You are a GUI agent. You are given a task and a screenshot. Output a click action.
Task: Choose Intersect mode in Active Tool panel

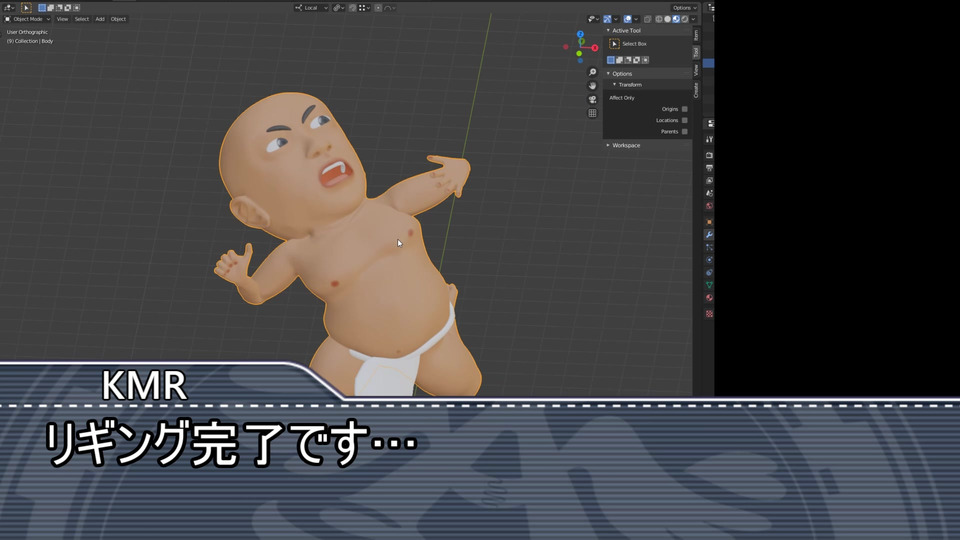coord(645,60)
